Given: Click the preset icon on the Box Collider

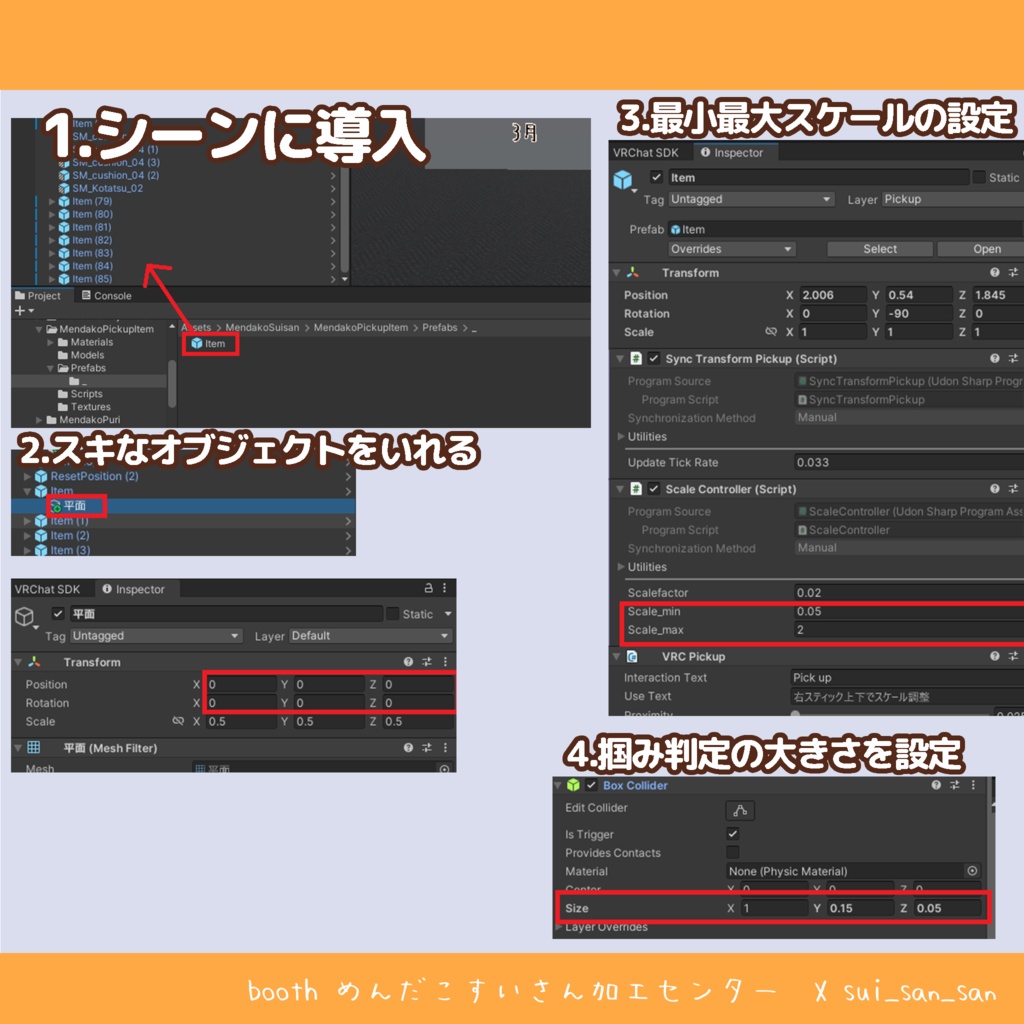Looking at the screenshot, I should [956, 786].
